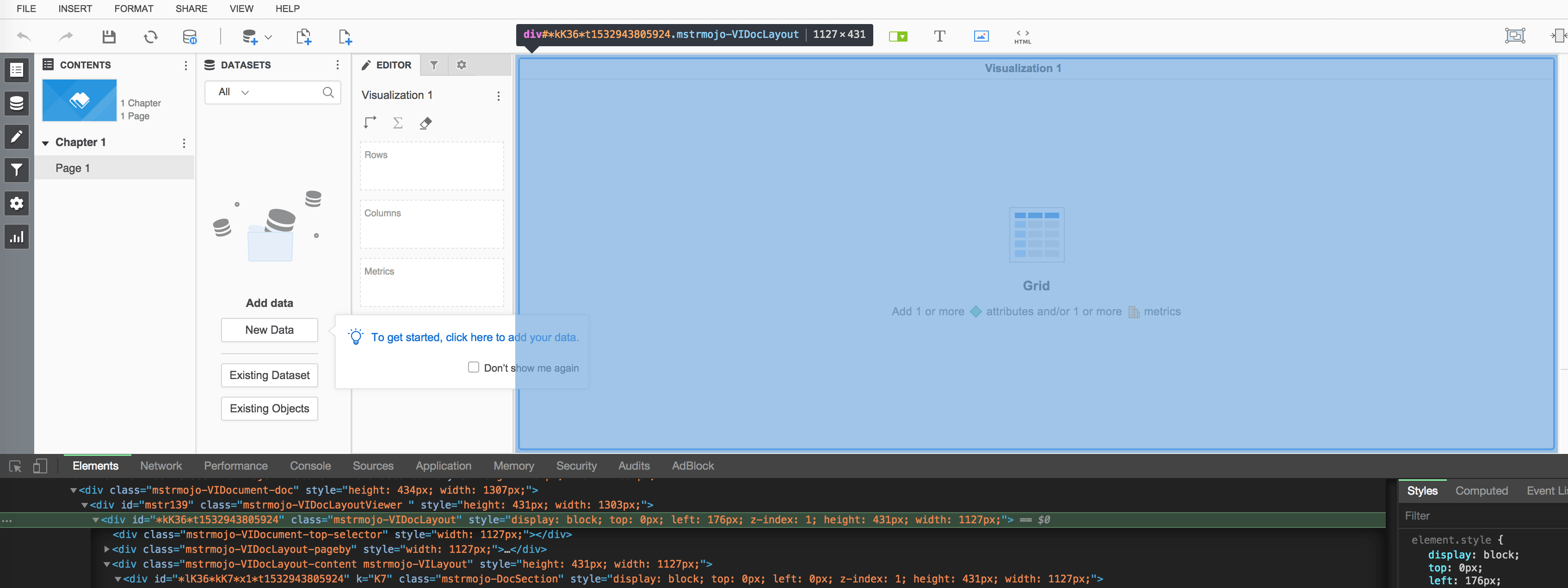Open the filter panel from the left sidebar
The width and height of the screenshot is (1568, 588).
[x=17, y=170]
